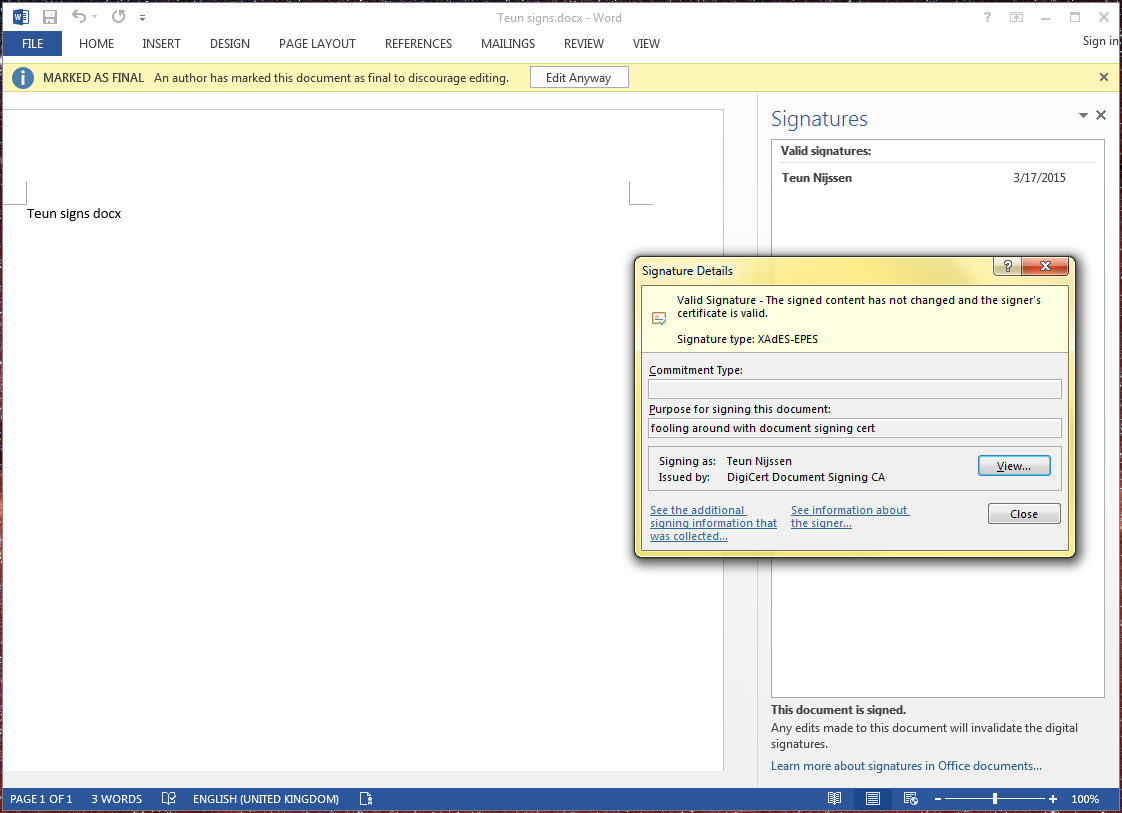
Task: Click the signatures icon in status bar
Action: point(366,799)
